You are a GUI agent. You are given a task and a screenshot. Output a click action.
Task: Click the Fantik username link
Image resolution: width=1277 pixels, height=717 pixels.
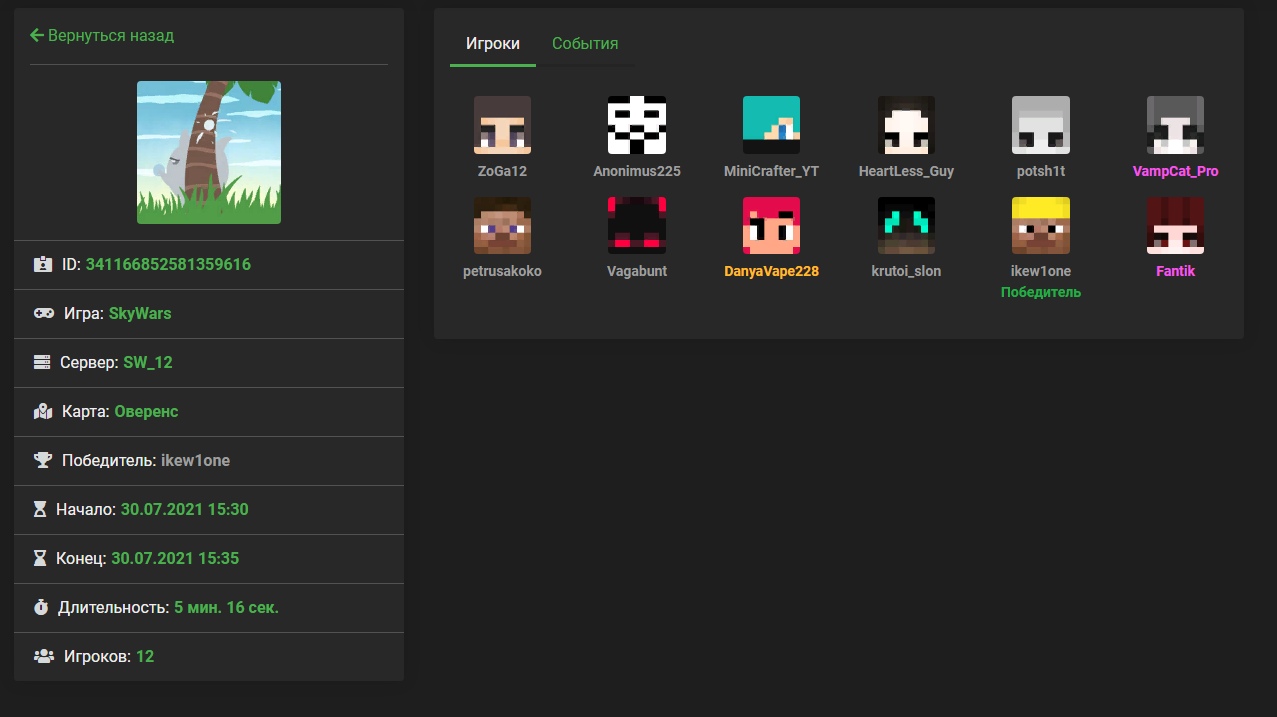[x=1175, y=271]
